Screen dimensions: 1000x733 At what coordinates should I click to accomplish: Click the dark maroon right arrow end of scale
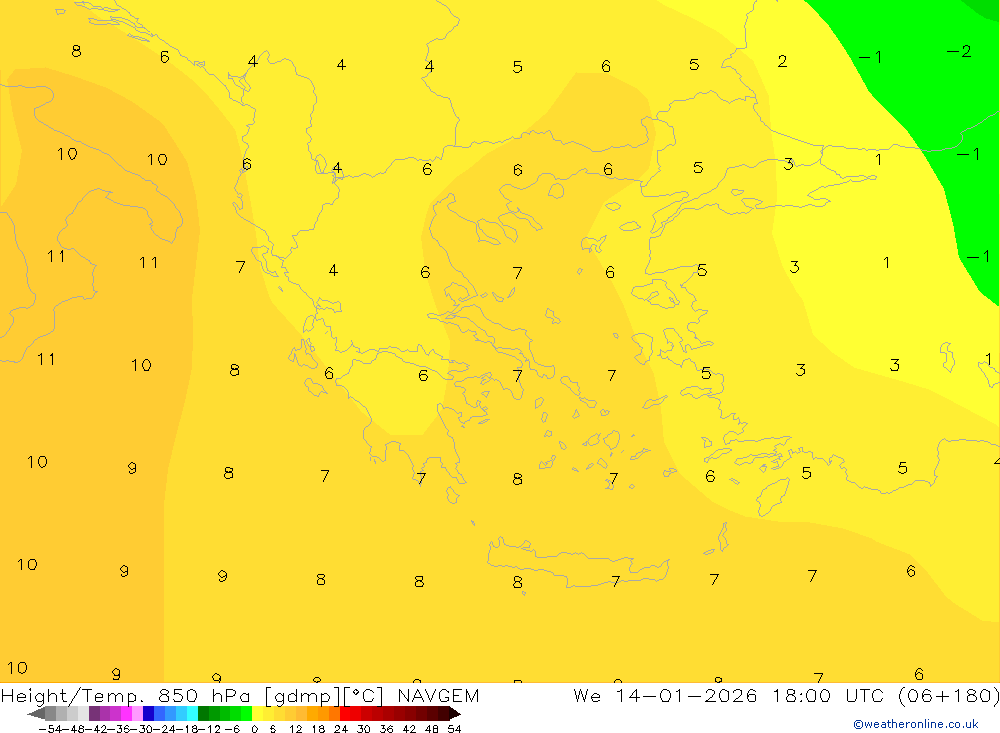coord(454,713)
